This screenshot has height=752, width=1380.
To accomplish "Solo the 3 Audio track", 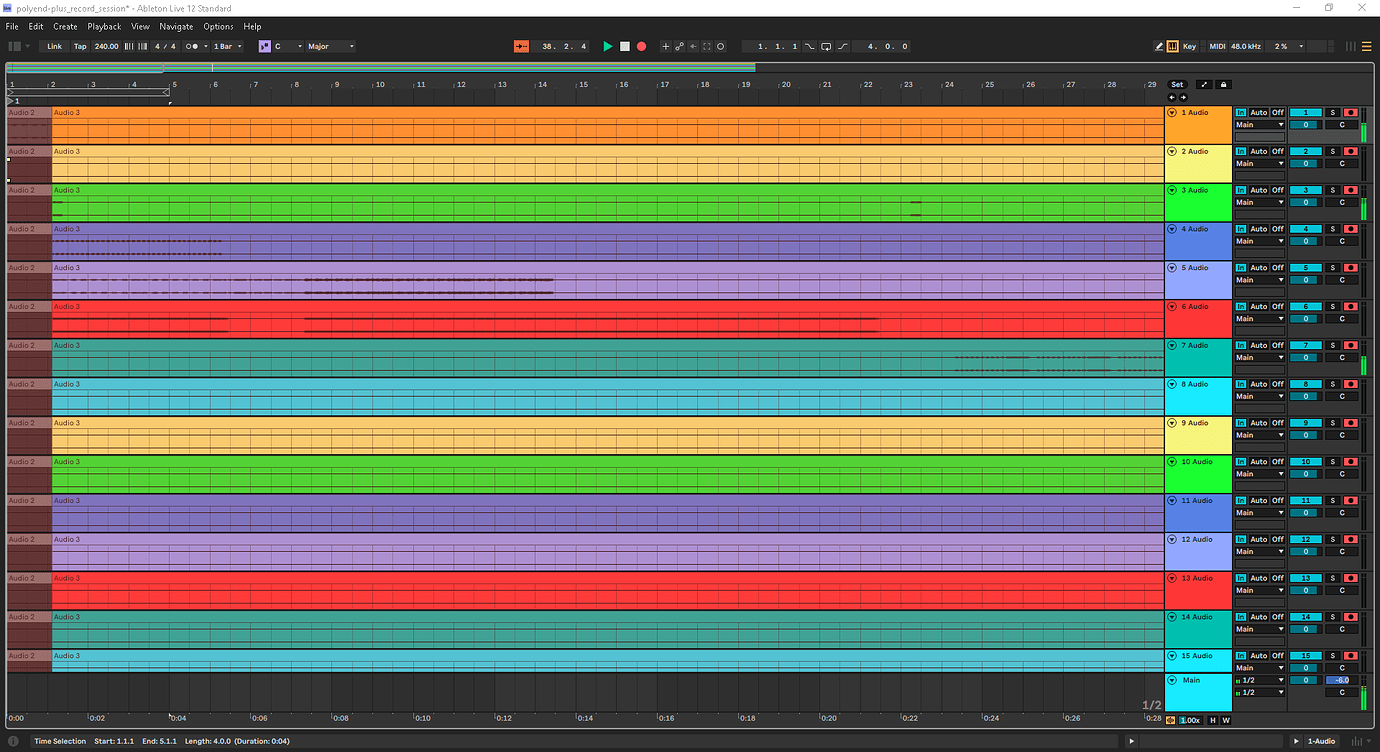I will 1332,190.
